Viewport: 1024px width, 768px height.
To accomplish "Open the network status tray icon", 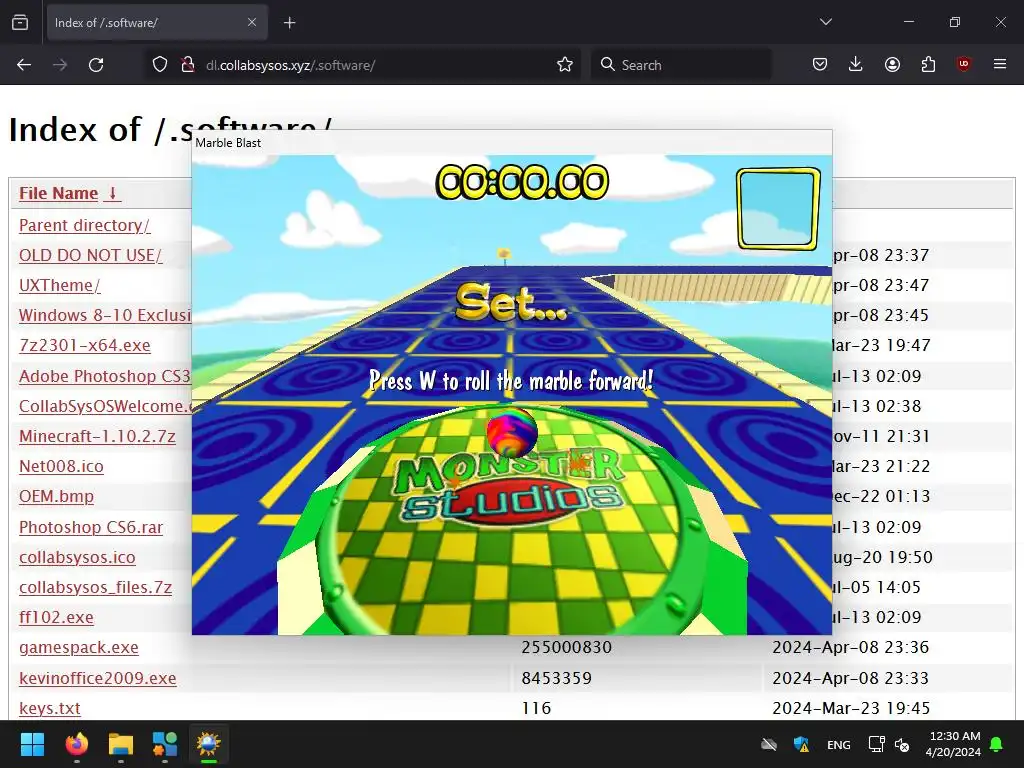I will pyautogui.click(x=876, y=744).
